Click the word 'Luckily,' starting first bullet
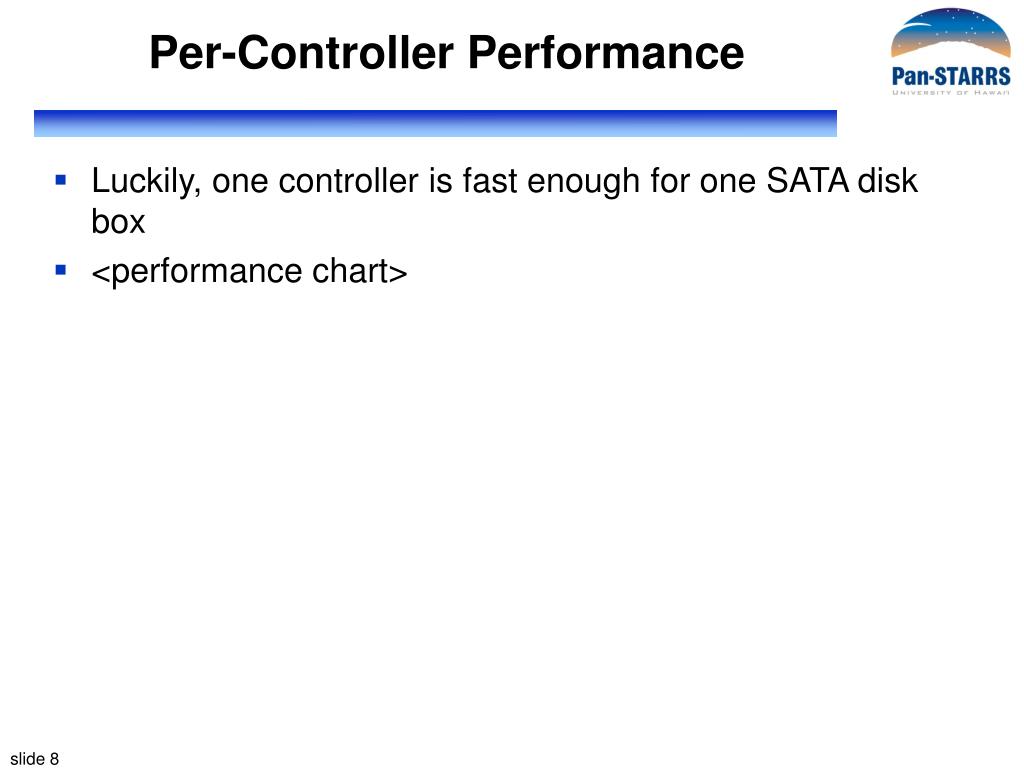This screenshot has width=1024, height=768. 146,182
